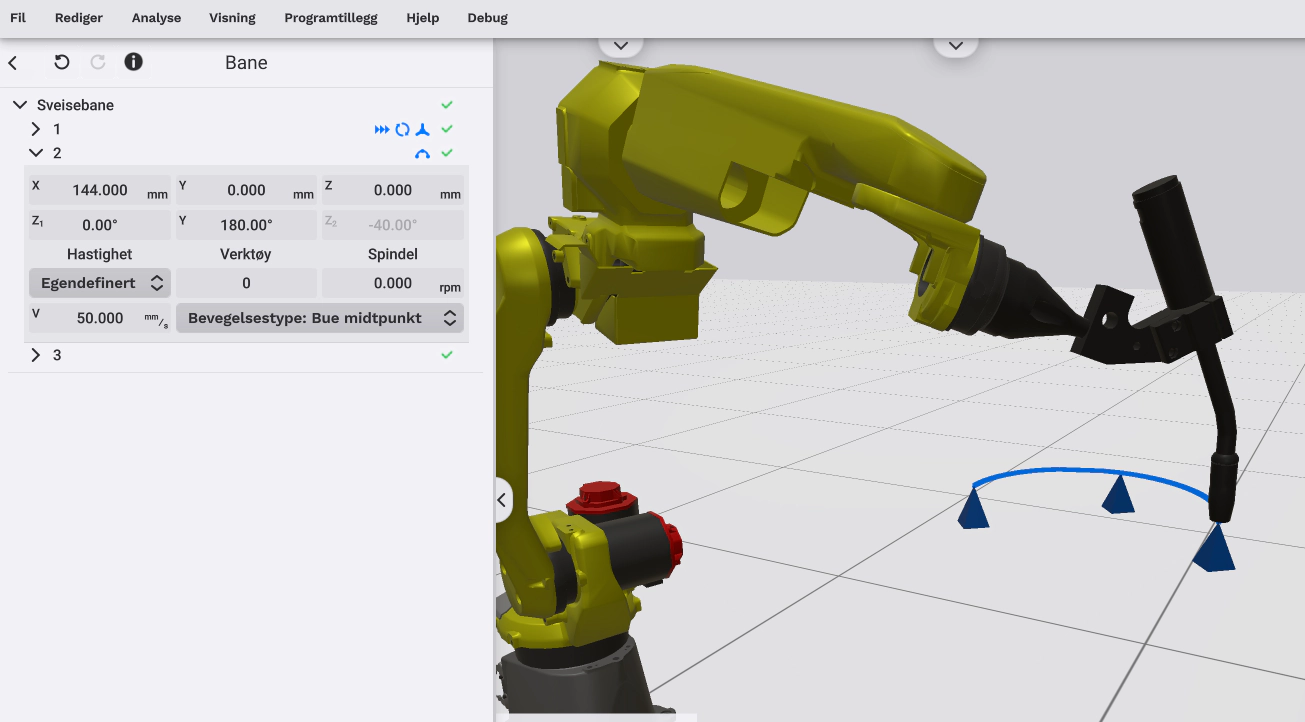Open the Programtillegg menu
The width and height of the screenshot is (1305, 722).
pos(330,18)
